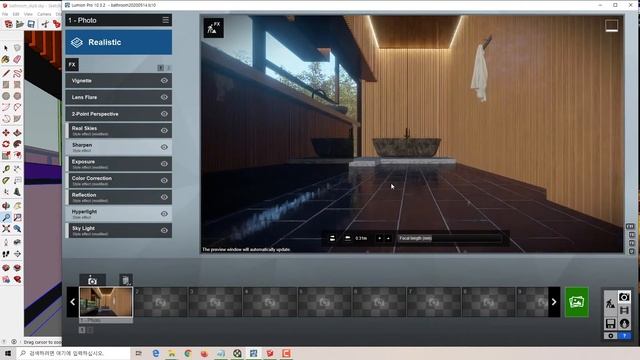Select SketchUp Orbit tool
The image size is (640, 360).
point(6,206)
